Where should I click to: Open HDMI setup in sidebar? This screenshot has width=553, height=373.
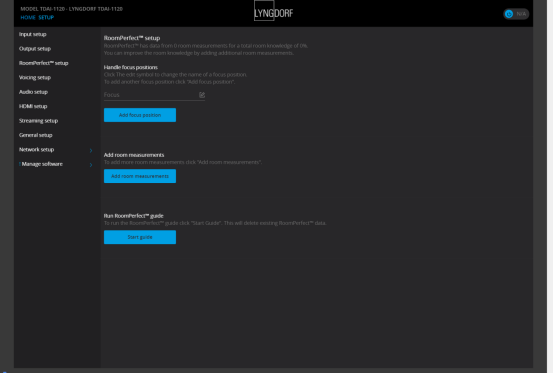pyautogui.click(x=33, y=106)
